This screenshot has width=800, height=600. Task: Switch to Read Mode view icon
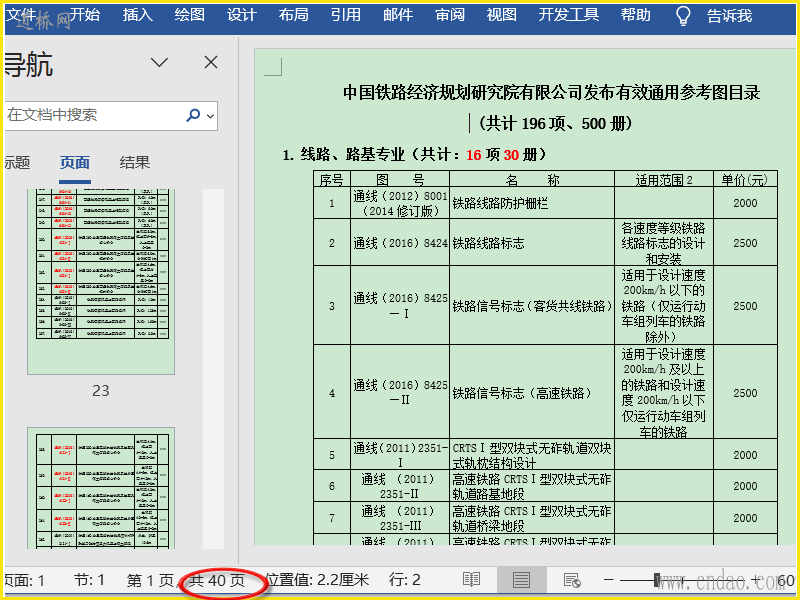point(471,580)
